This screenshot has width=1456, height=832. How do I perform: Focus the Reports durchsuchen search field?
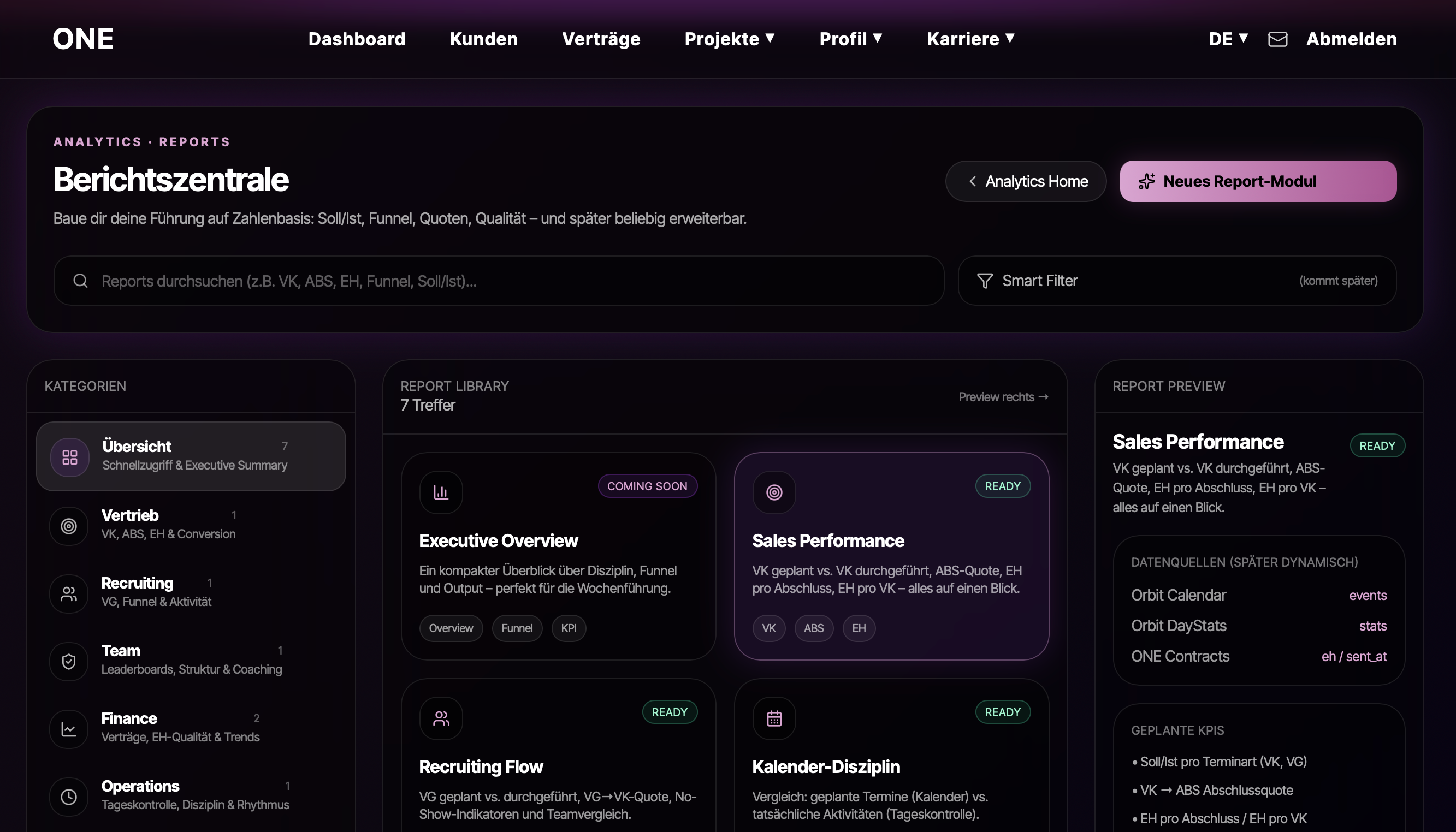(x=499, y=281)
